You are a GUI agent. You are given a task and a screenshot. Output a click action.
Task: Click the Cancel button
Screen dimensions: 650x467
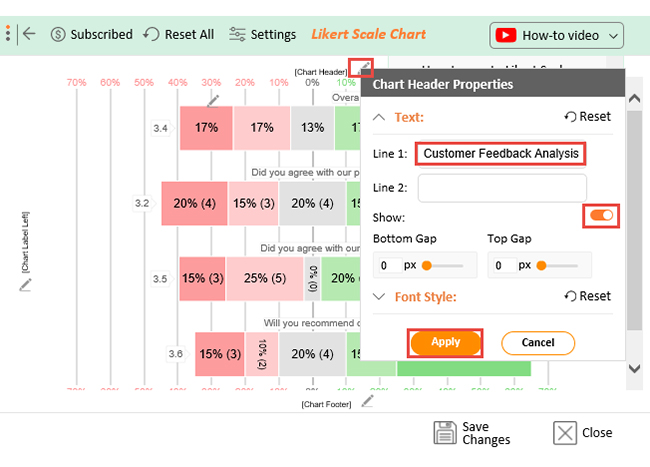[538, 343]
